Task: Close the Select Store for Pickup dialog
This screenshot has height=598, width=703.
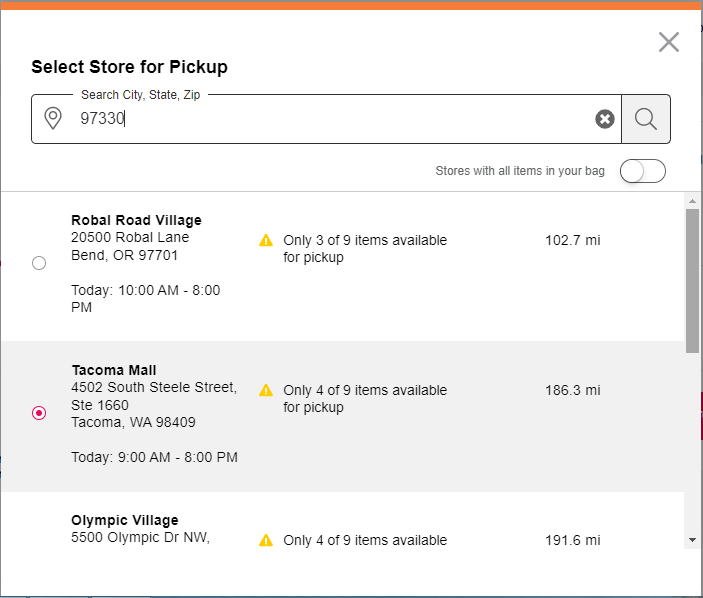Action: (668, 42)
